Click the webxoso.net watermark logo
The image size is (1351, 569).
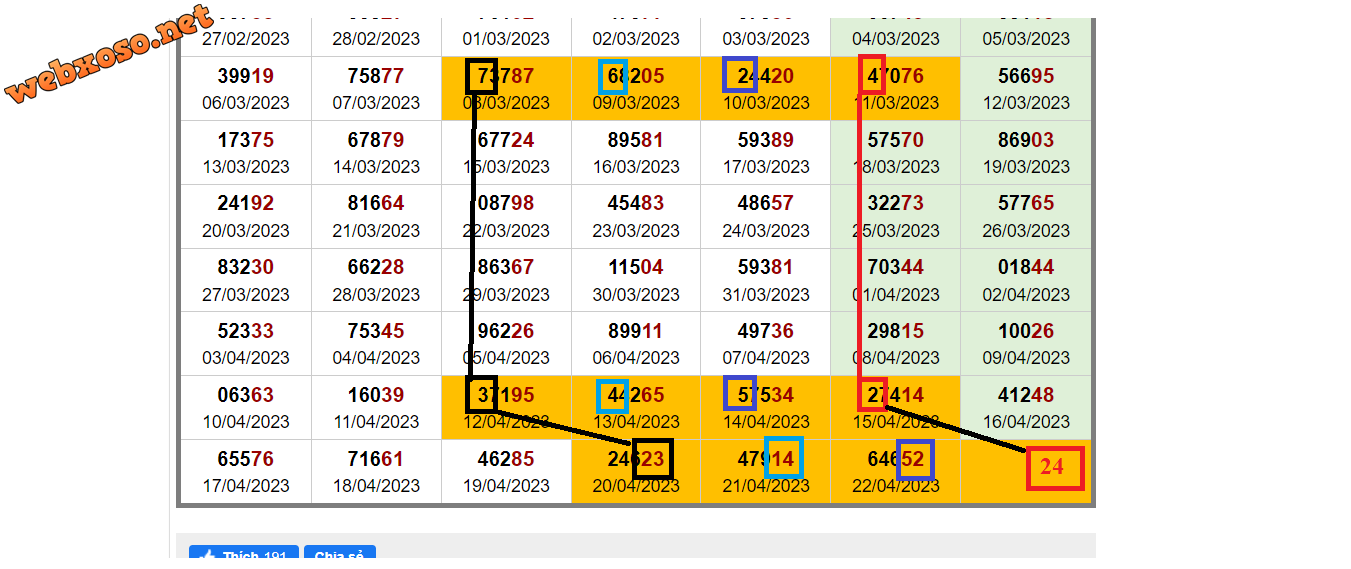110,55
